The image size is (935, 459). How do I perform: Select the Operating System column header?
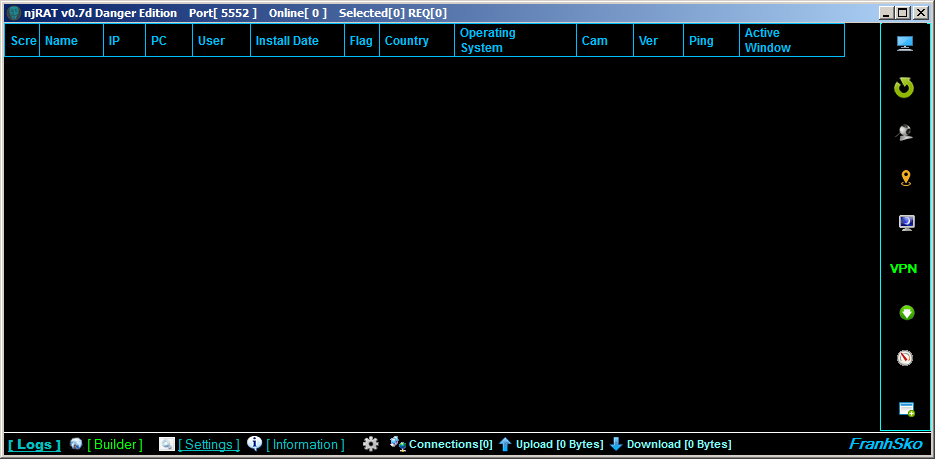point(487,40)
